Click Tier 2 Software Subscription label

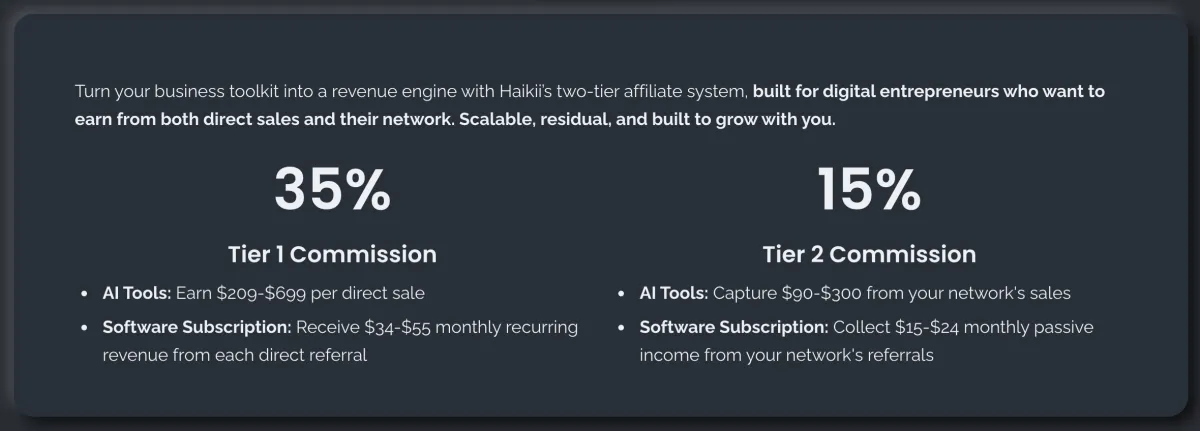[734, 327]
